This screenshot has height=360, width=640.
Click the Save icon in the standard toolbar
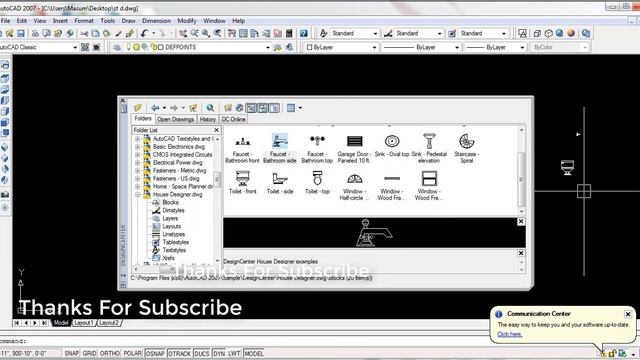tap(21, 33)
